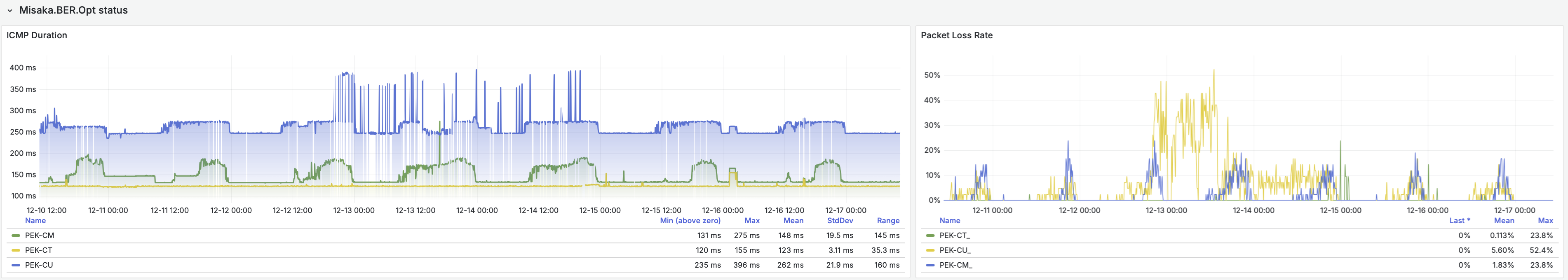Click the green PEK-CT_ color marker
Image resolution: width=1568 pixels, height=280 pixels.
click(930, 236)
